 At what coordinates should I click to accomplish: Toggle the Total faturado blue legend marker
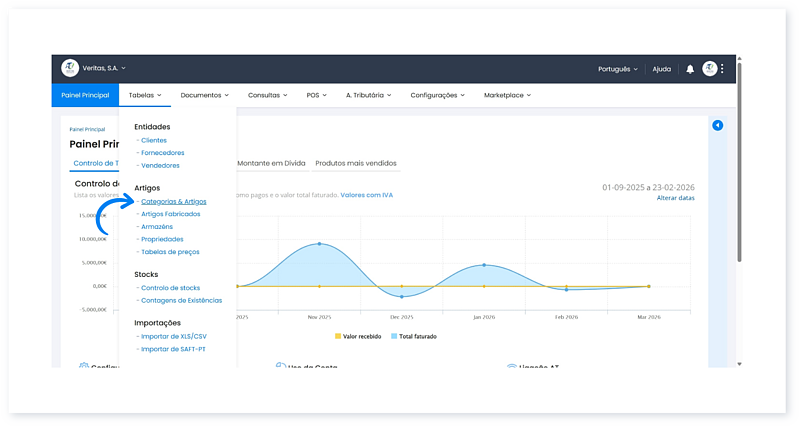(395, 336)
